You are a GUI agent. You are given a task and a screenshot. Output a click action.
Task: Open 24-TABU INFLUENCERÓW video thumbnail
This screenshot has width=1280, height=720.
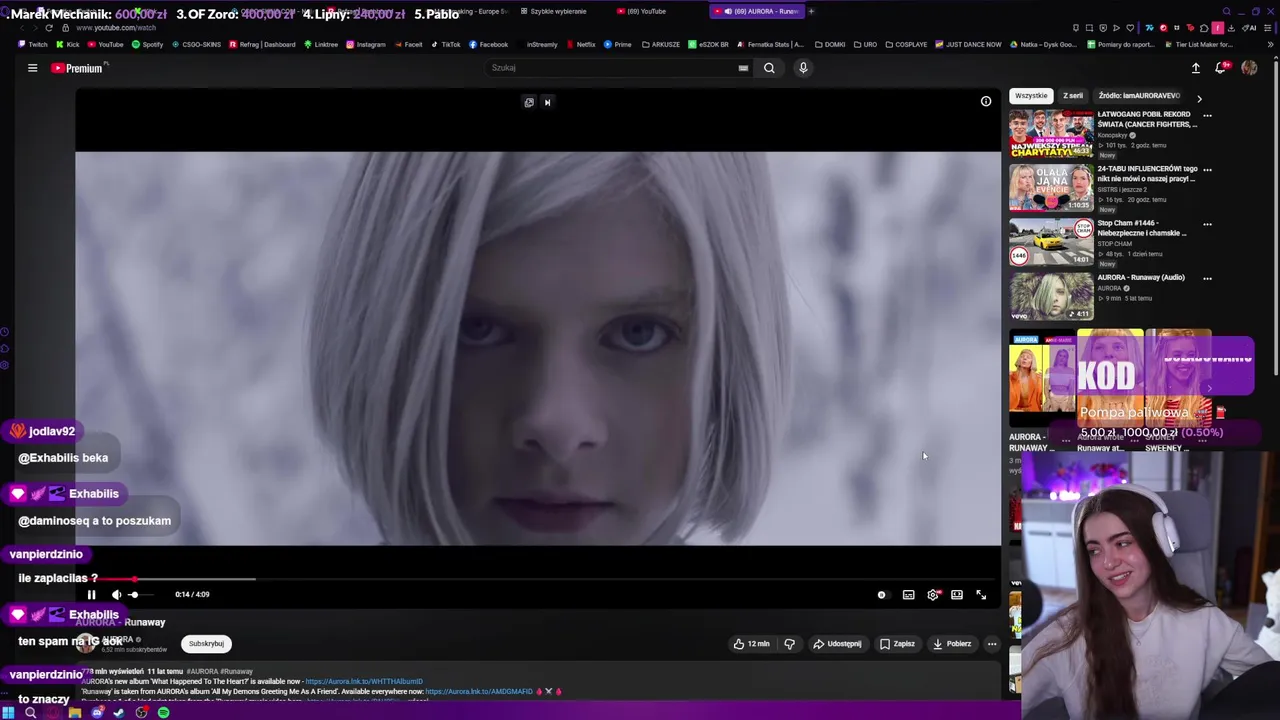coord(1051,188)
